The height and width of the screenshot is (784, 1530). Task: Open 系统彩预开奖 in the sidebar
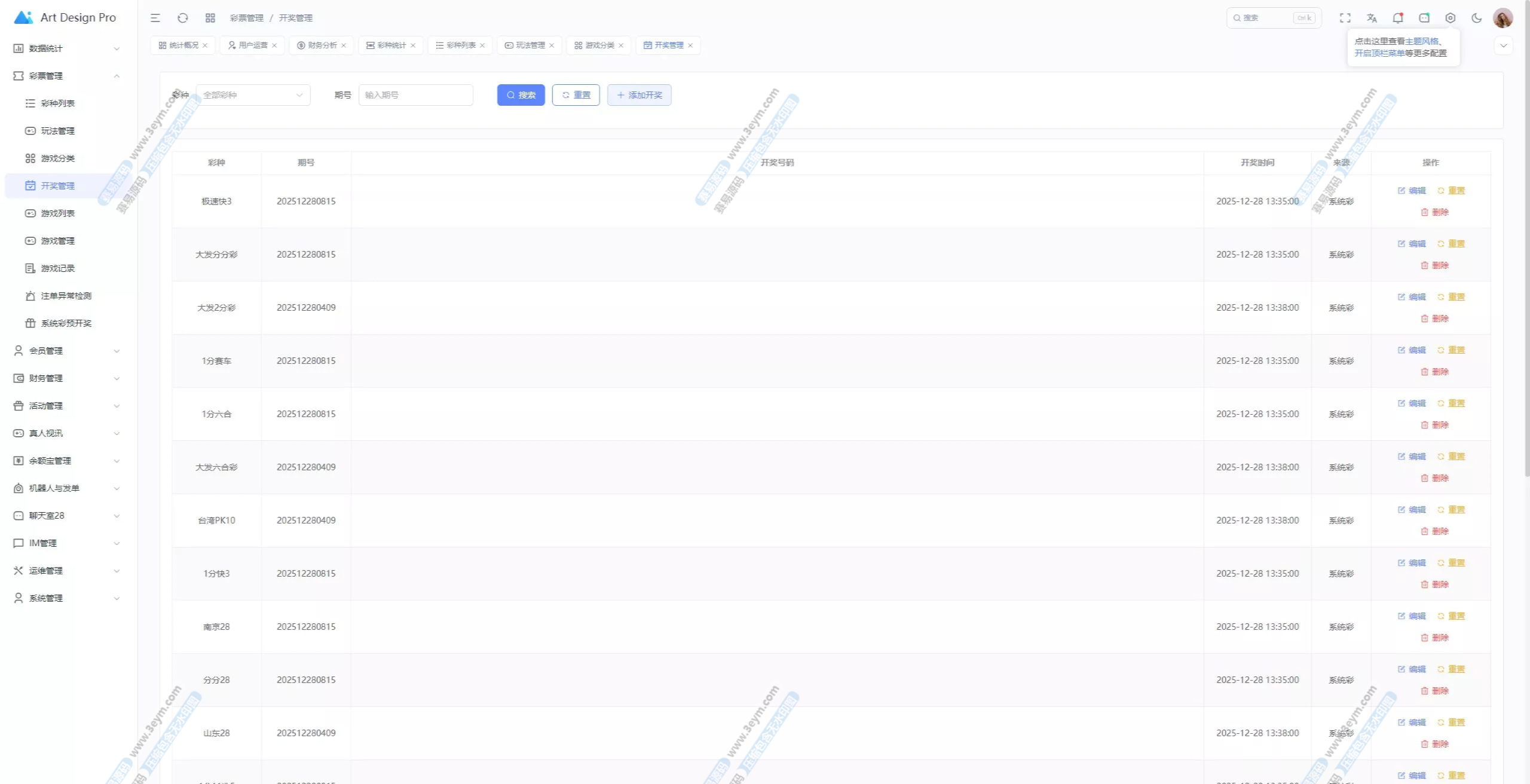click(66, 323)
